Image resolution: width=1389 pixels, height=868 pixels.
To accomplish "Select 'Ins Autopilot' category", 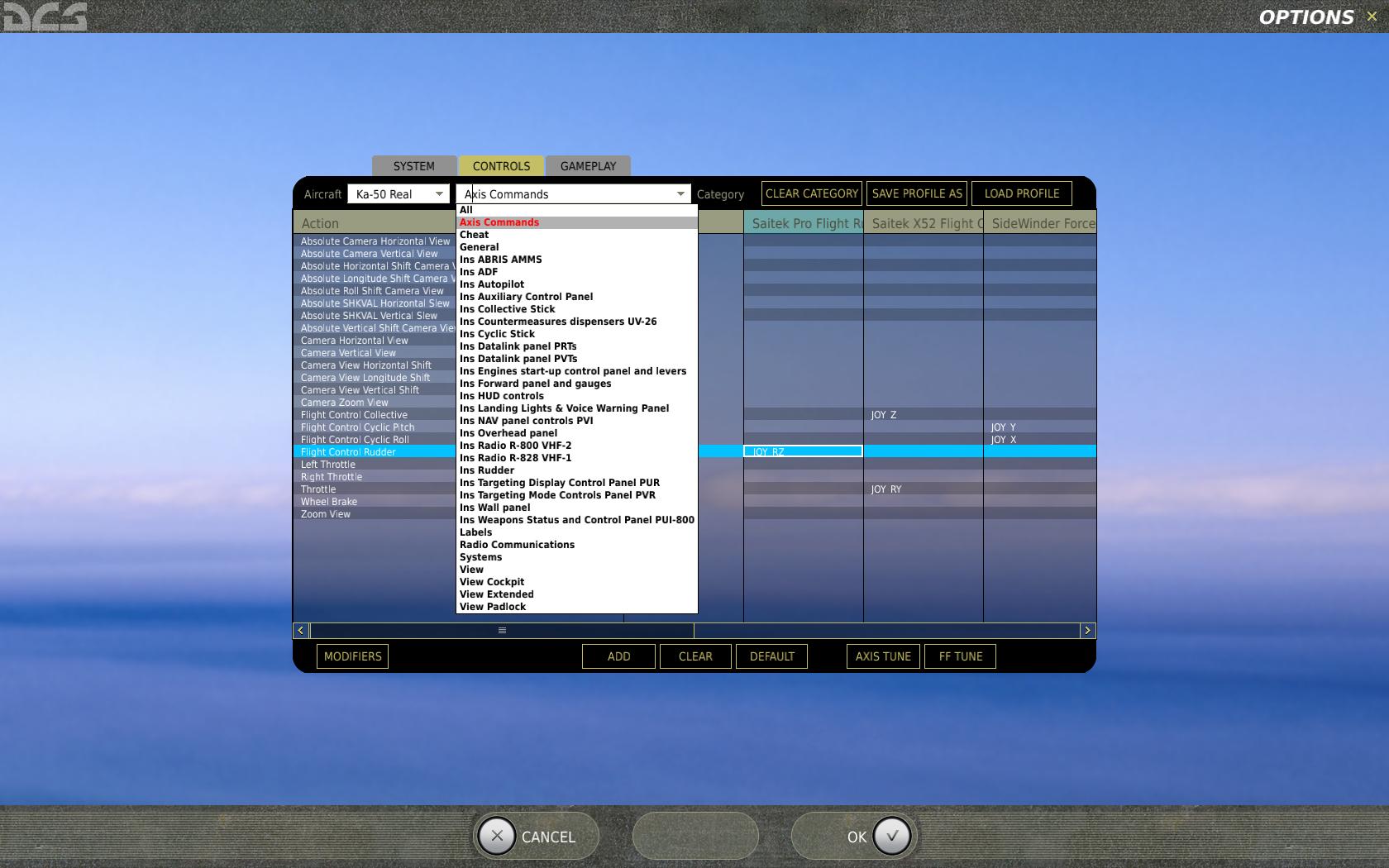I will 577,284.
